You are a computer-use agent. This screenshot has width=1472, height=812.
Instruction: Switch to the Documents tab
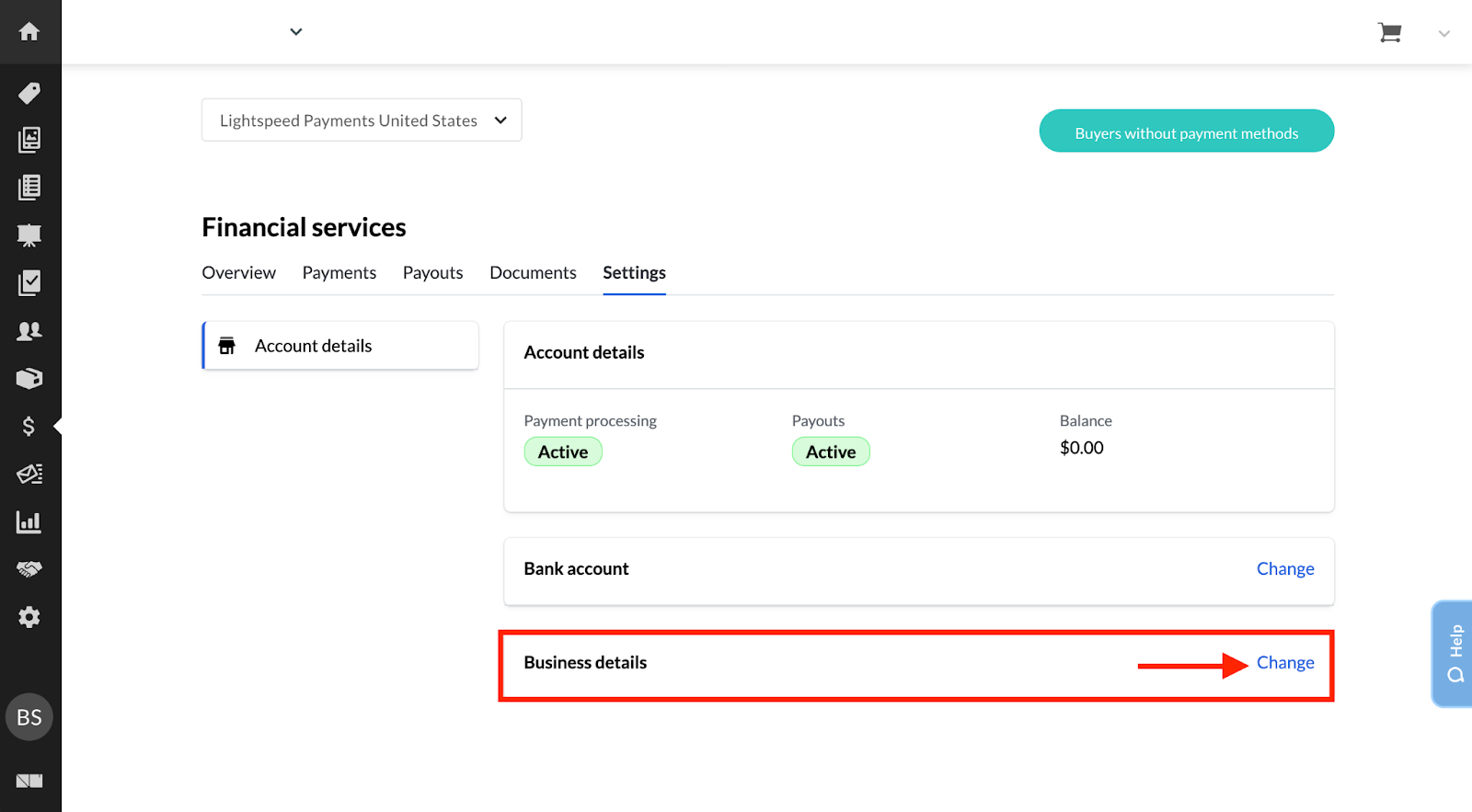point(534,273)
